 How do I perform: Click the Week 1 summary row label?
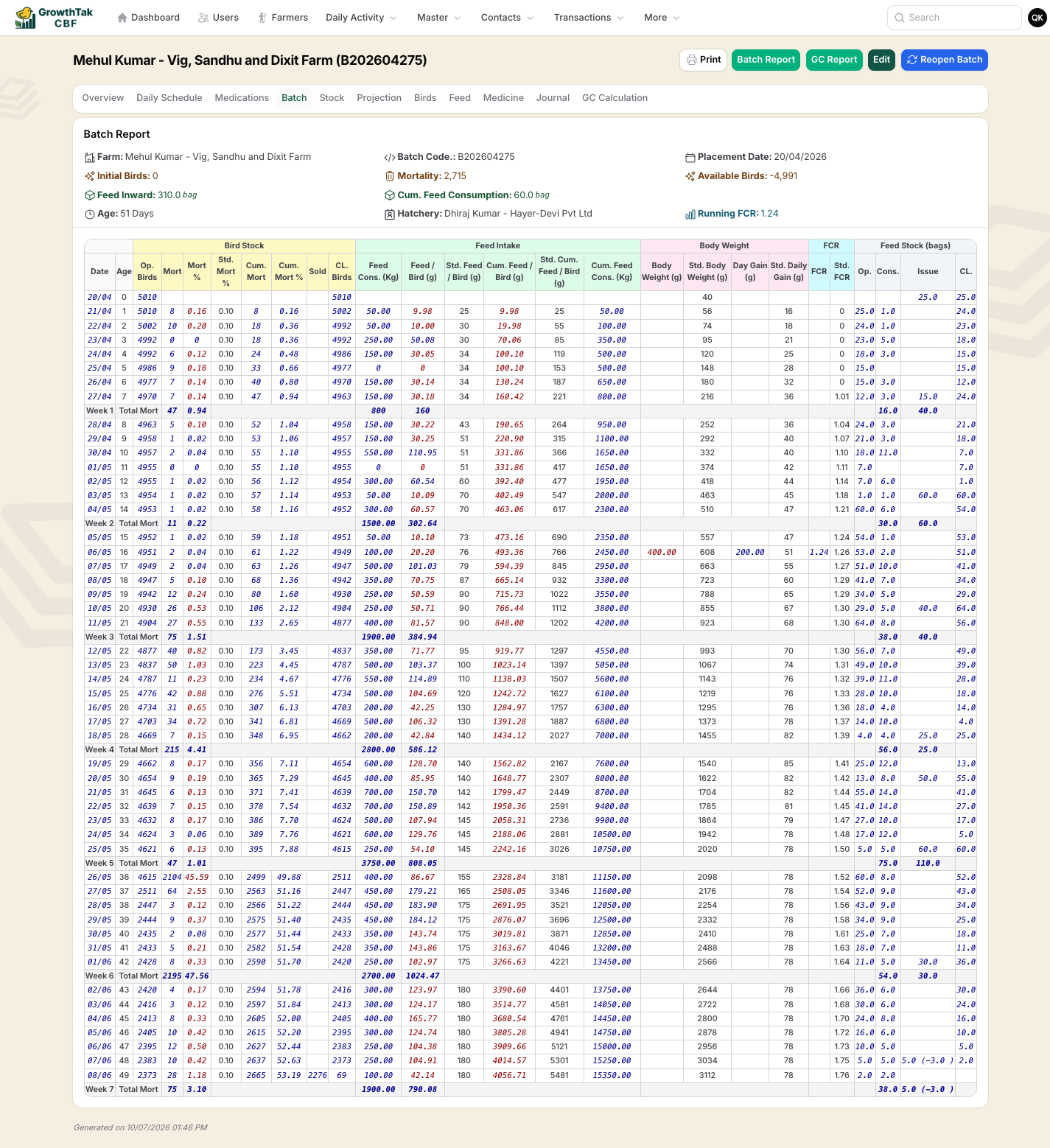99,411
